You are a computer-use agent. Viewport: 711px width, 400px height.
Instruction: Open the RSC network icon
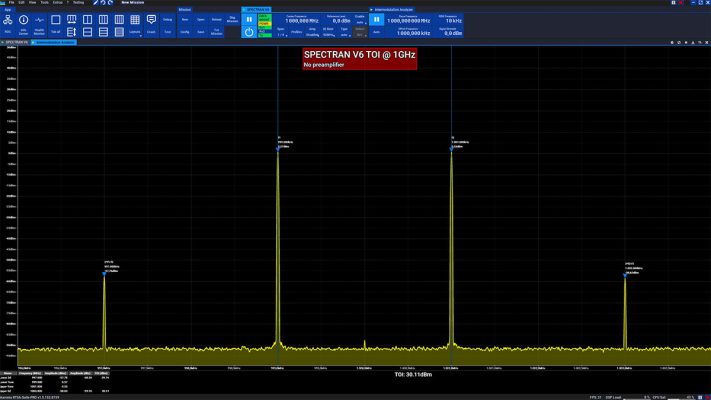pyautogui.click(x=8, y=20)
